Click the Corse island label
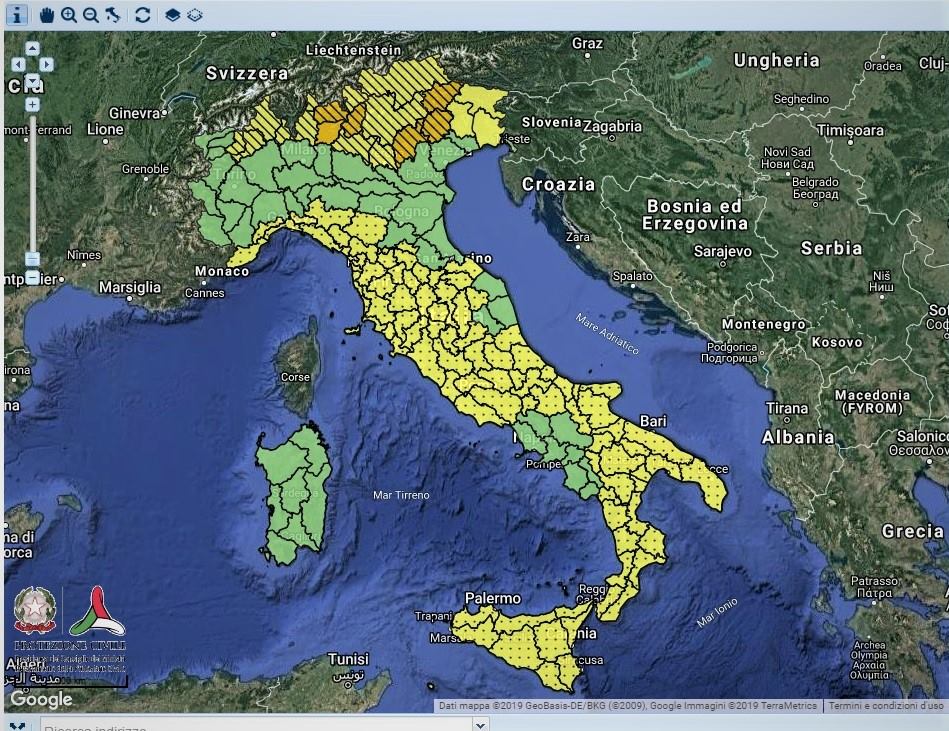The width and height of the screenshot is (949, 731). click(295, 377)
